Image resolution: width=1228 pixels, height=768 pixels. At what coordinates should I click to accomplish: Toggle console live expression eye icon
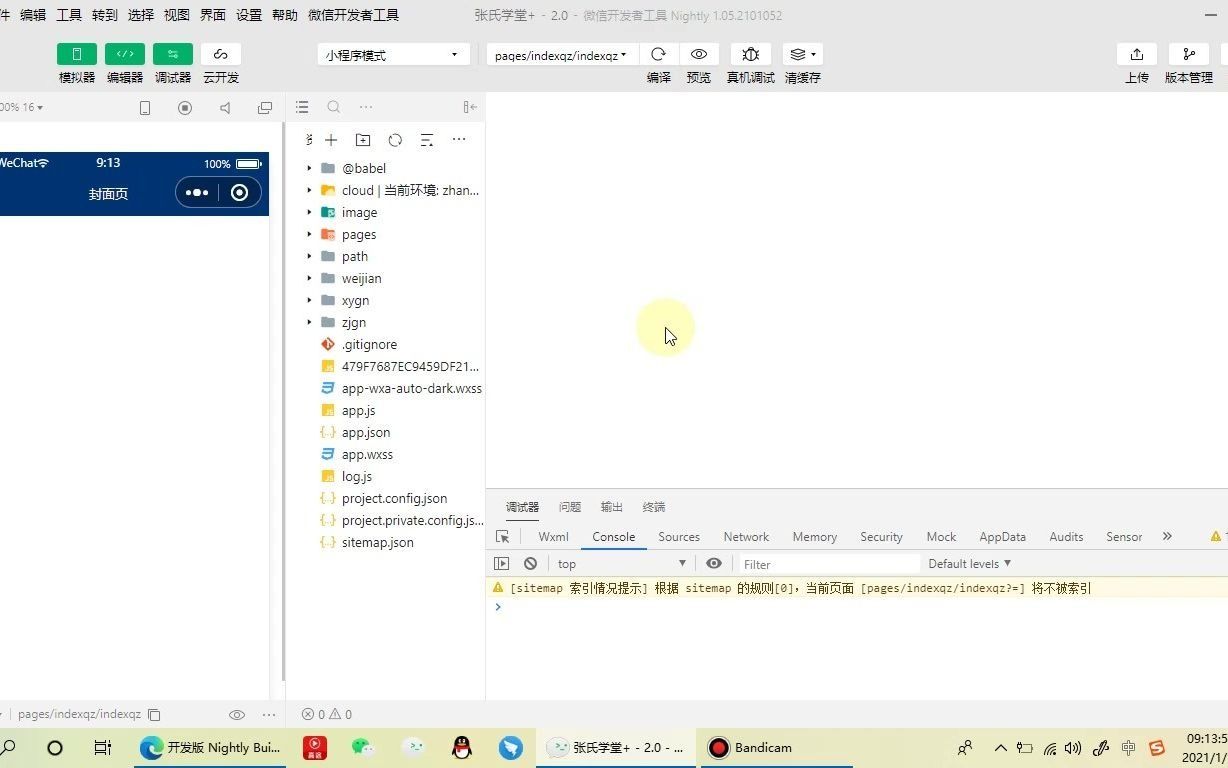pyautogui.click(x=713, y=564)
